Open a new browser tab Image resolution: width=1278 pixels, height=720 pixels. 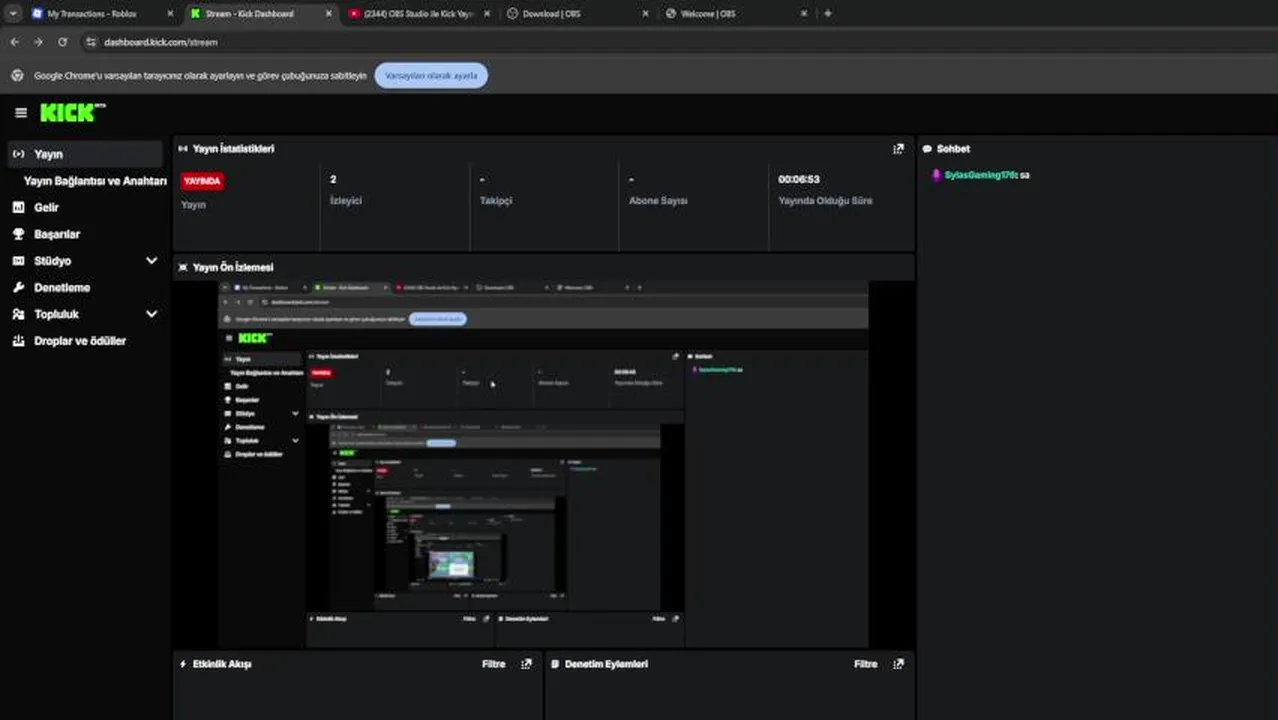point(827,14)
